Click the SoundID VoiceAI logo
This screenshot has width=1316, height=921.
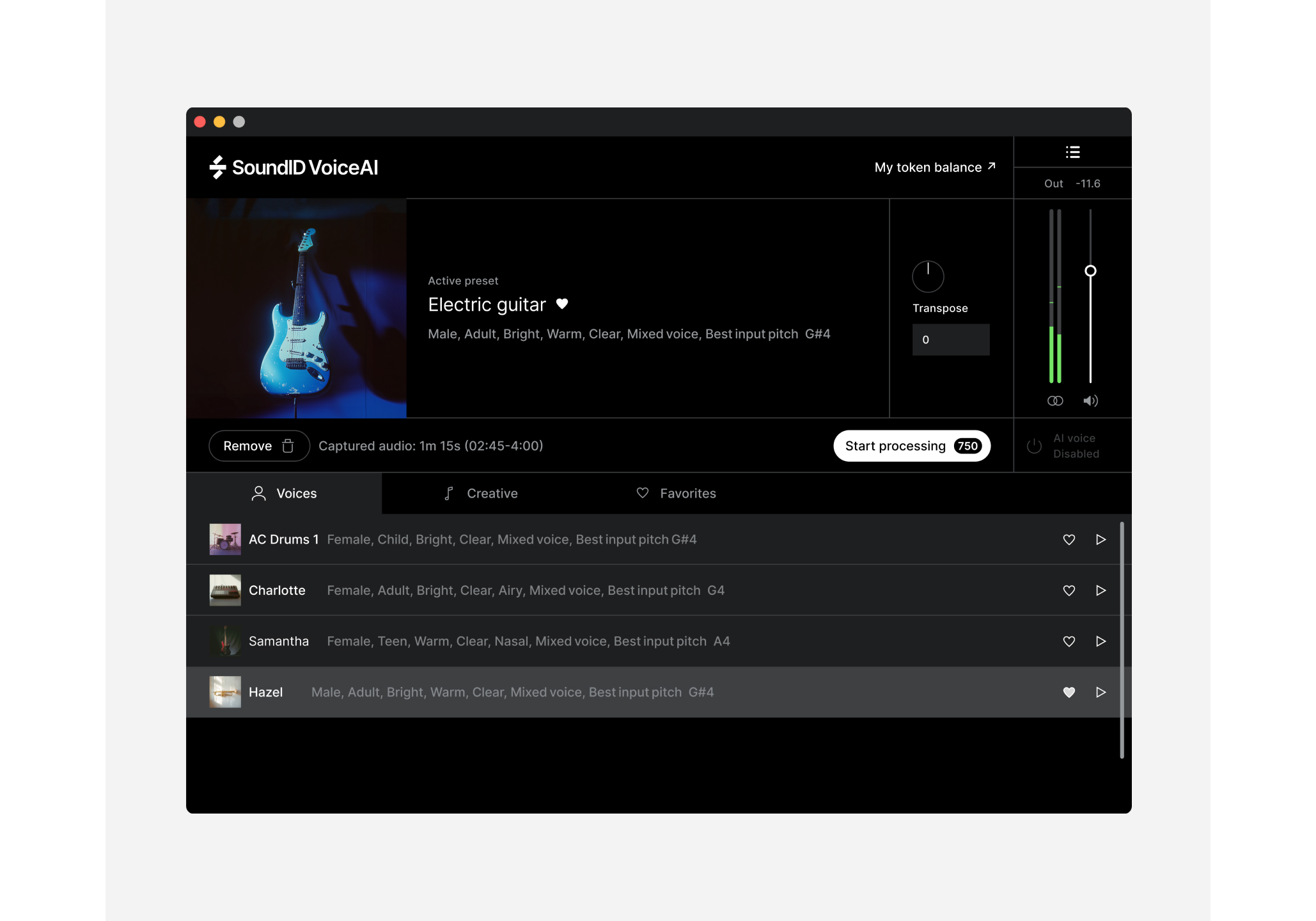coord(294,168)
